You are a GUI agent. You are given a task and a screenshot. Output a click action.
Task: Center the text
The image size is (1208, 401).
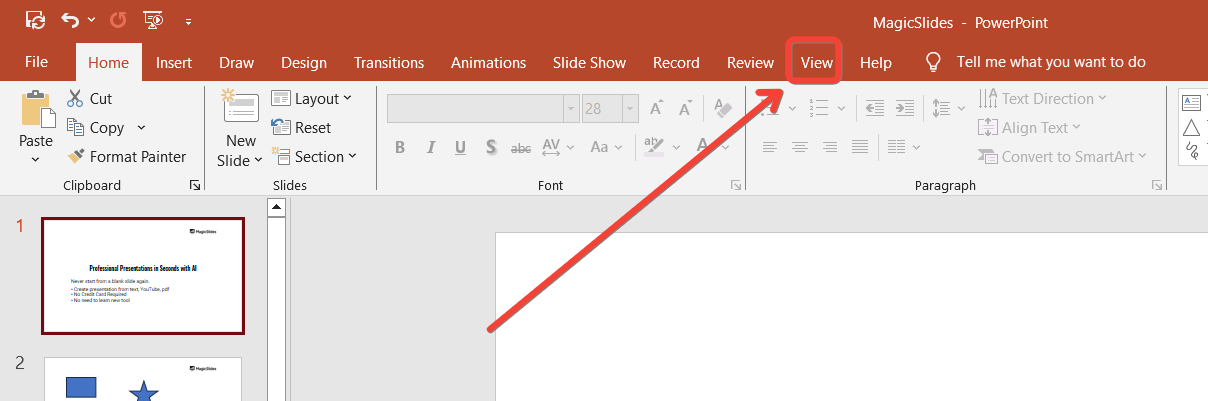800,147
